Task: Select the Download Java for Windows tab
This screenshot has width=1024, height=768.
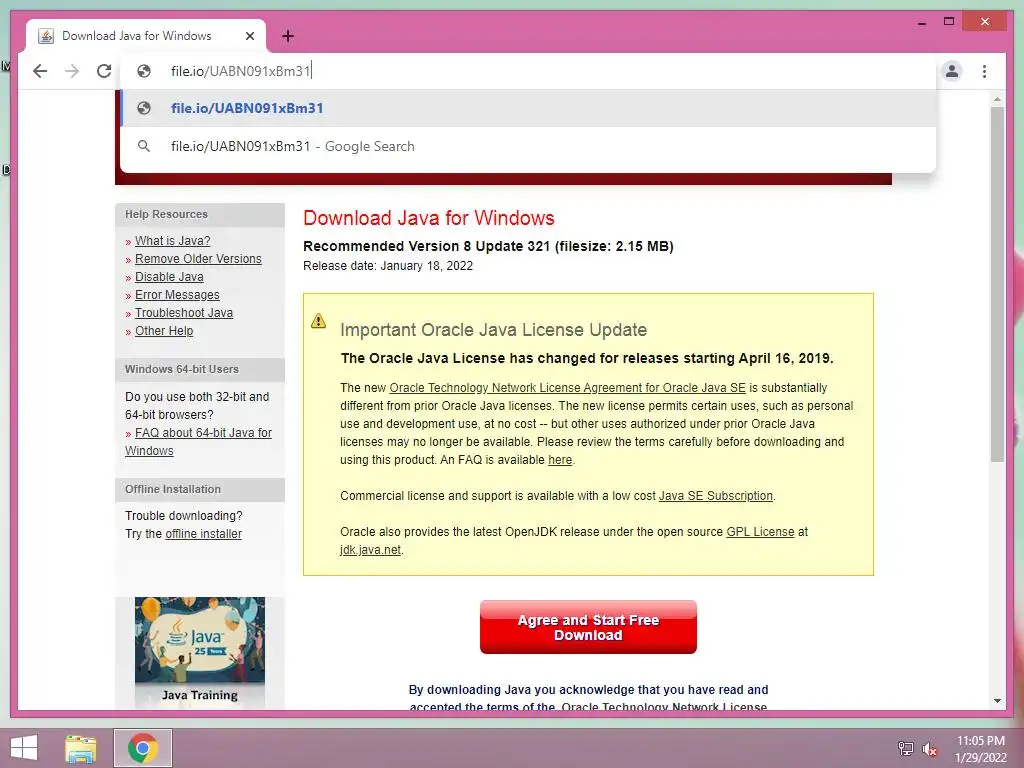Action: coord(146,36)
